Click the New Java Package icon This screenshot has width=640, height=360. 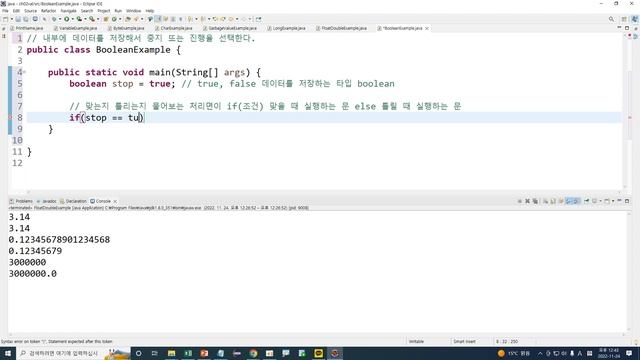106,19
